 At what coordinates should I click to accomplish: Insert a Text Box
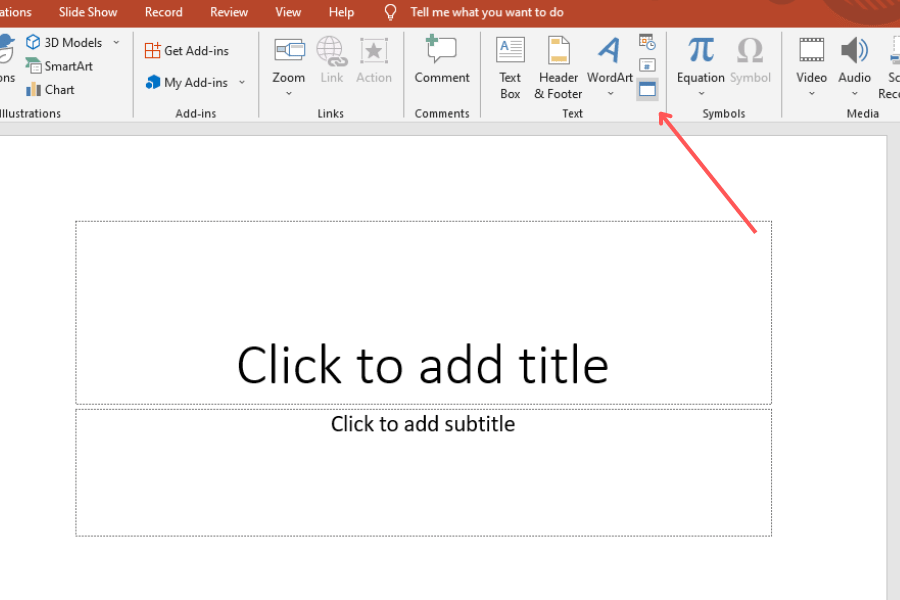[510, 67]
